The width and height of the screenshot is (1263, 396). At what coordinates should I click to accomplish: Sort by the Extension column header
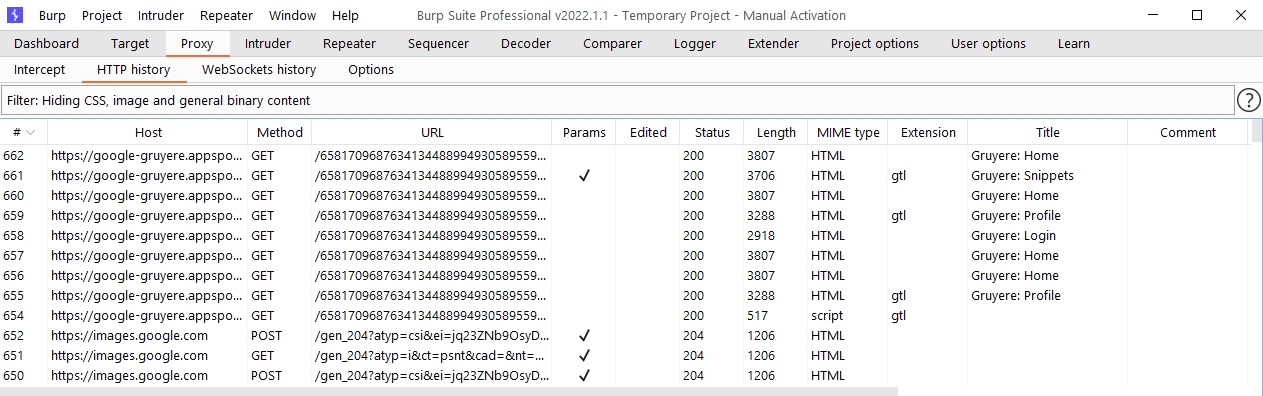tap(928, 132)
